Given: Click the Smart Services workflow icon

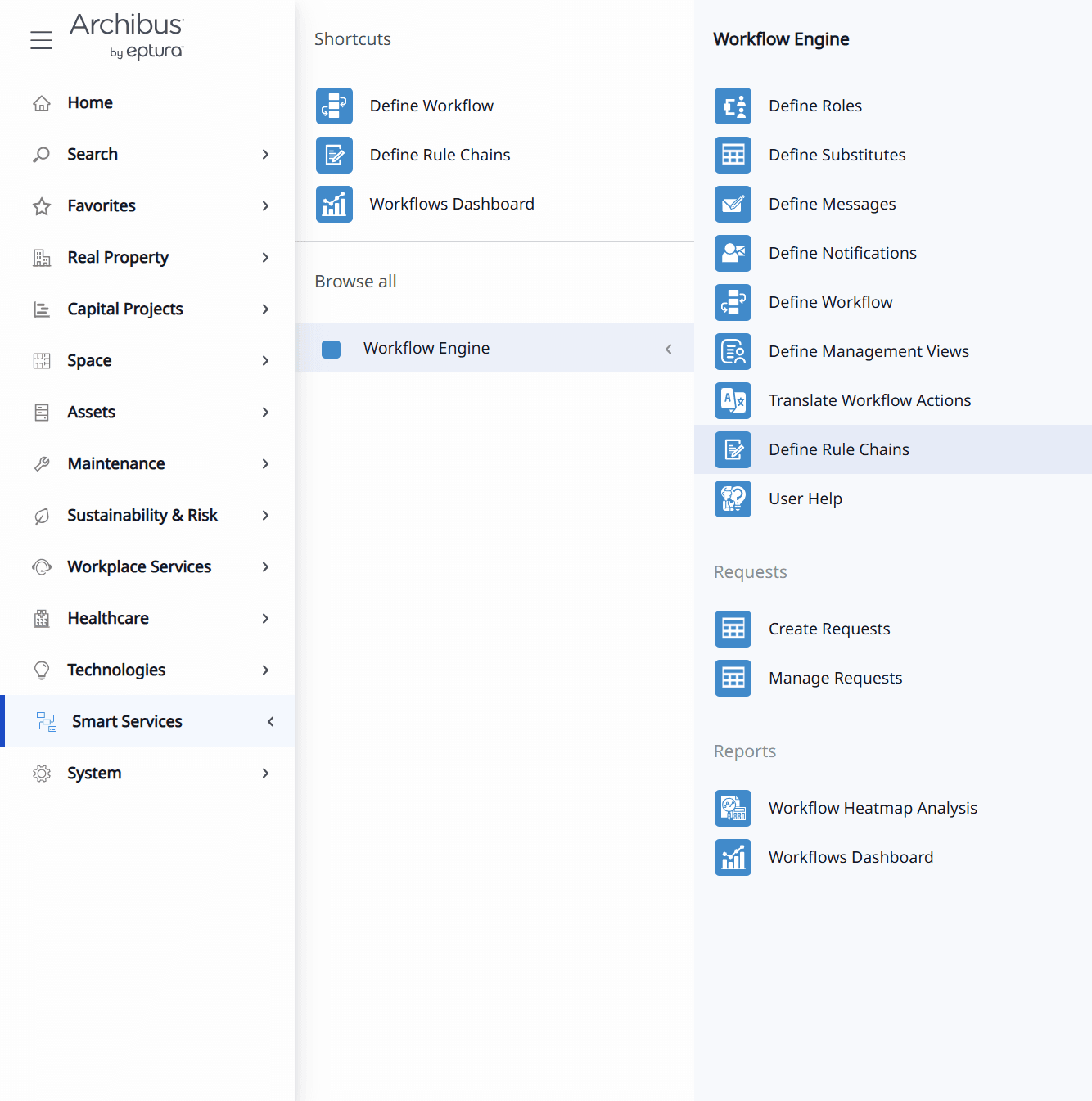Looking at the screenshot, I should coord(47,722).
